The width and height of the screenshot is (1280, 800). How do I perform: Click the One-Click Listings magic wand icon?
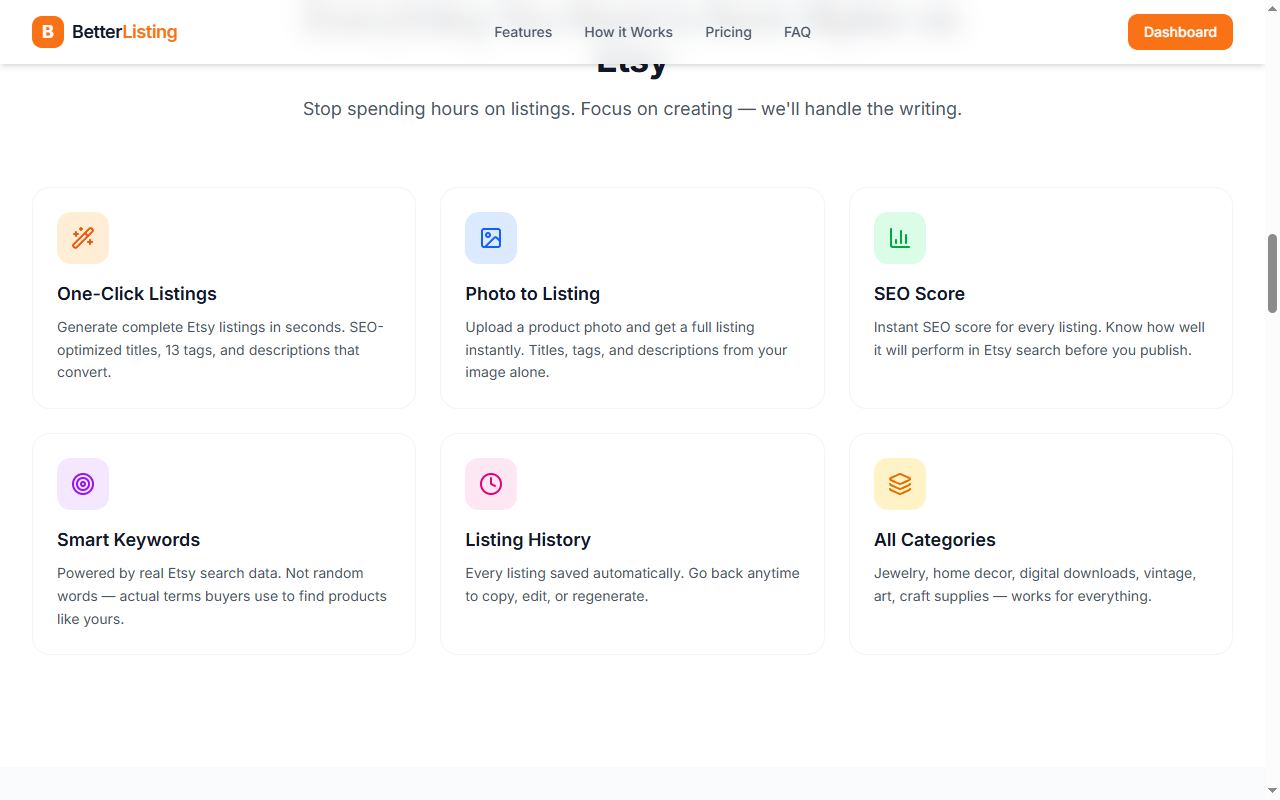(83, 238)
